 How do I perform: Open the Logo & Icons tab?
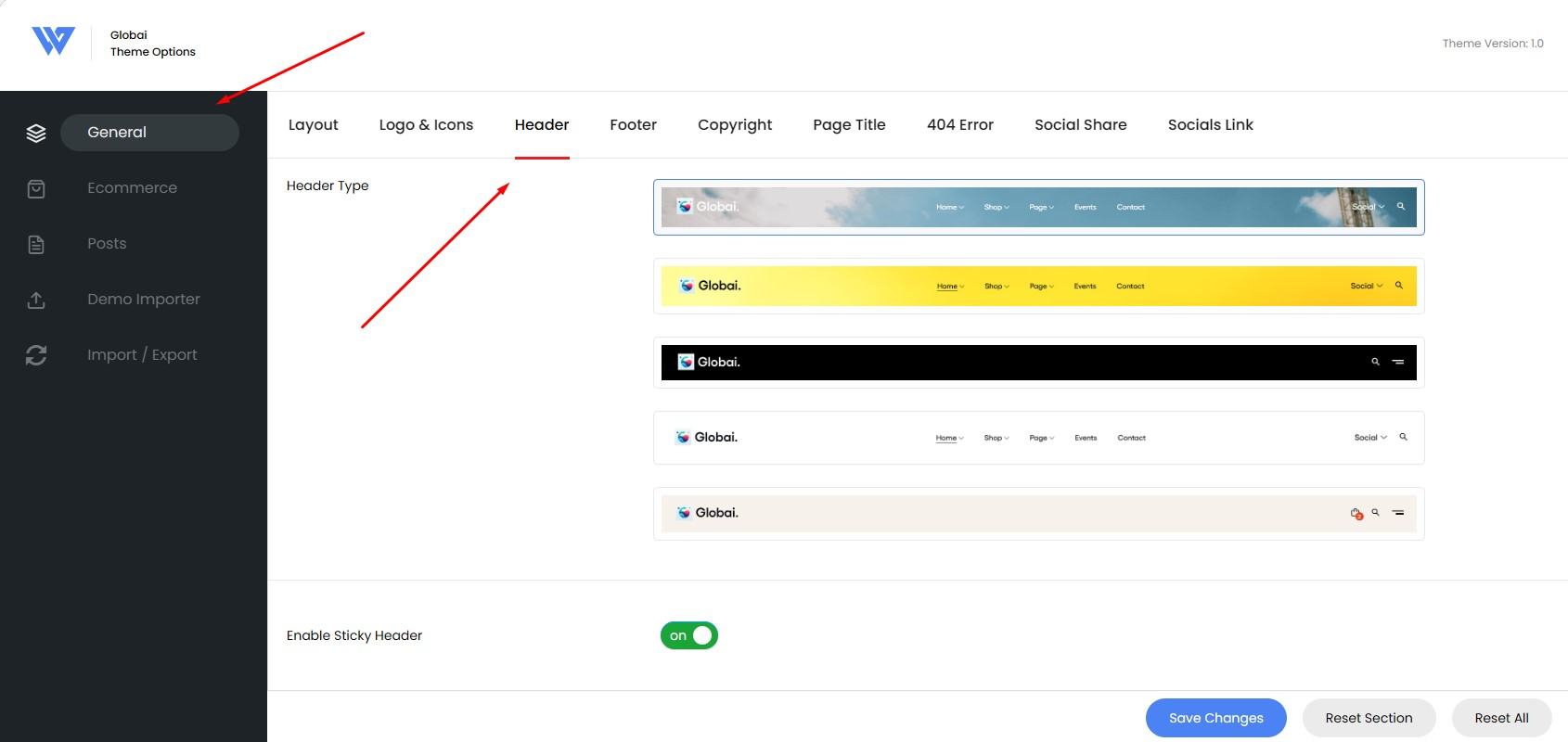click(x=426, y=125)
